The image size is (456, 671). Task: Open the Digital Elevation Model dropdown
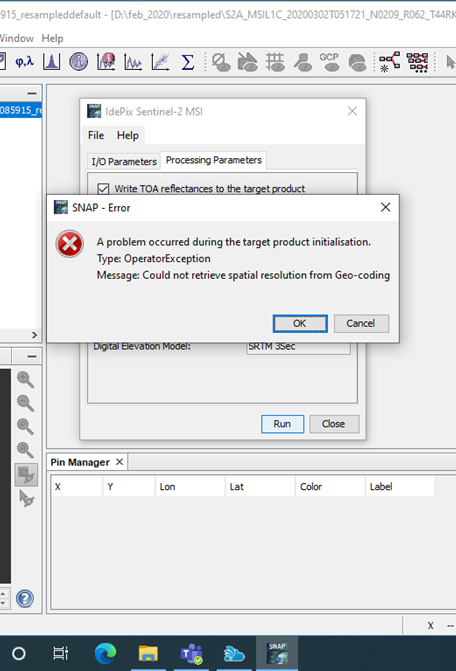[x=298, y=347]
